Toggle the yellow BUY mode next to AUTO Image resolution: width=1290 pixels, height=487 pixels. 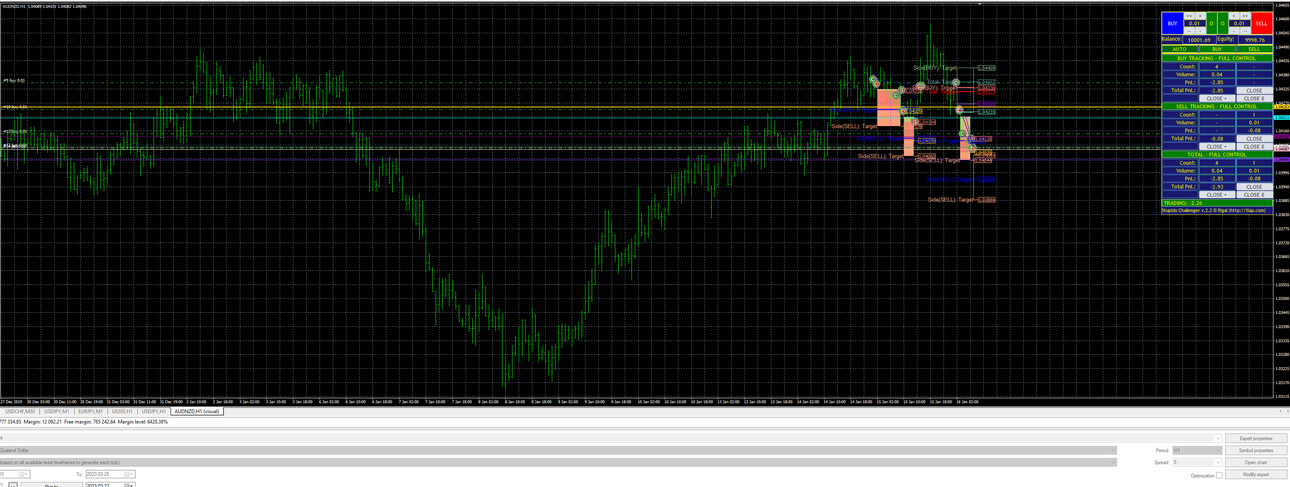coord(1217,48)
